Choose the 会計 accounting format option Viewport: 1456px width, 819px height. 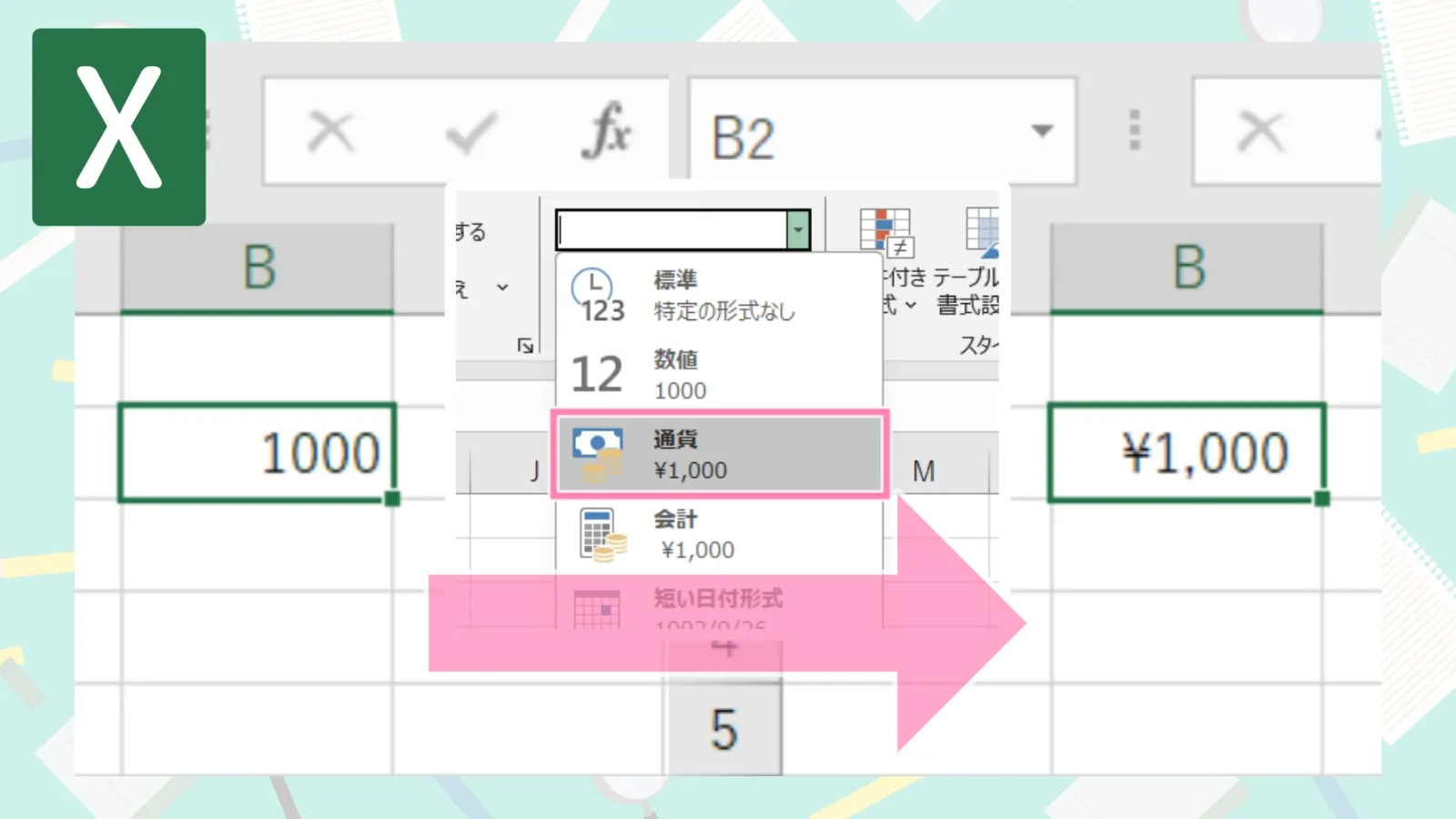pyautogui.click(x=719, y=534)
